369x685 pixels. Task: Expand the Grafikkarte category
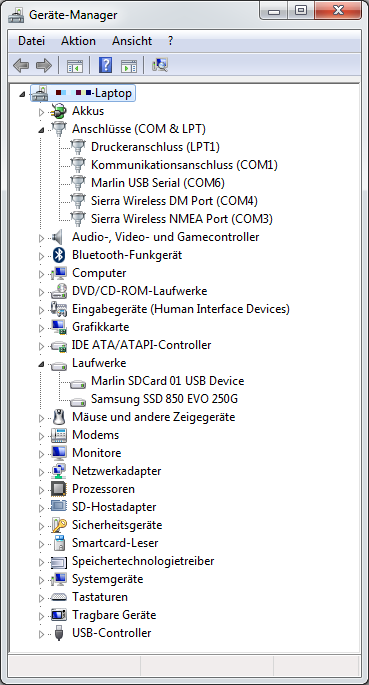pyautogui.click(x=41, y=328)
